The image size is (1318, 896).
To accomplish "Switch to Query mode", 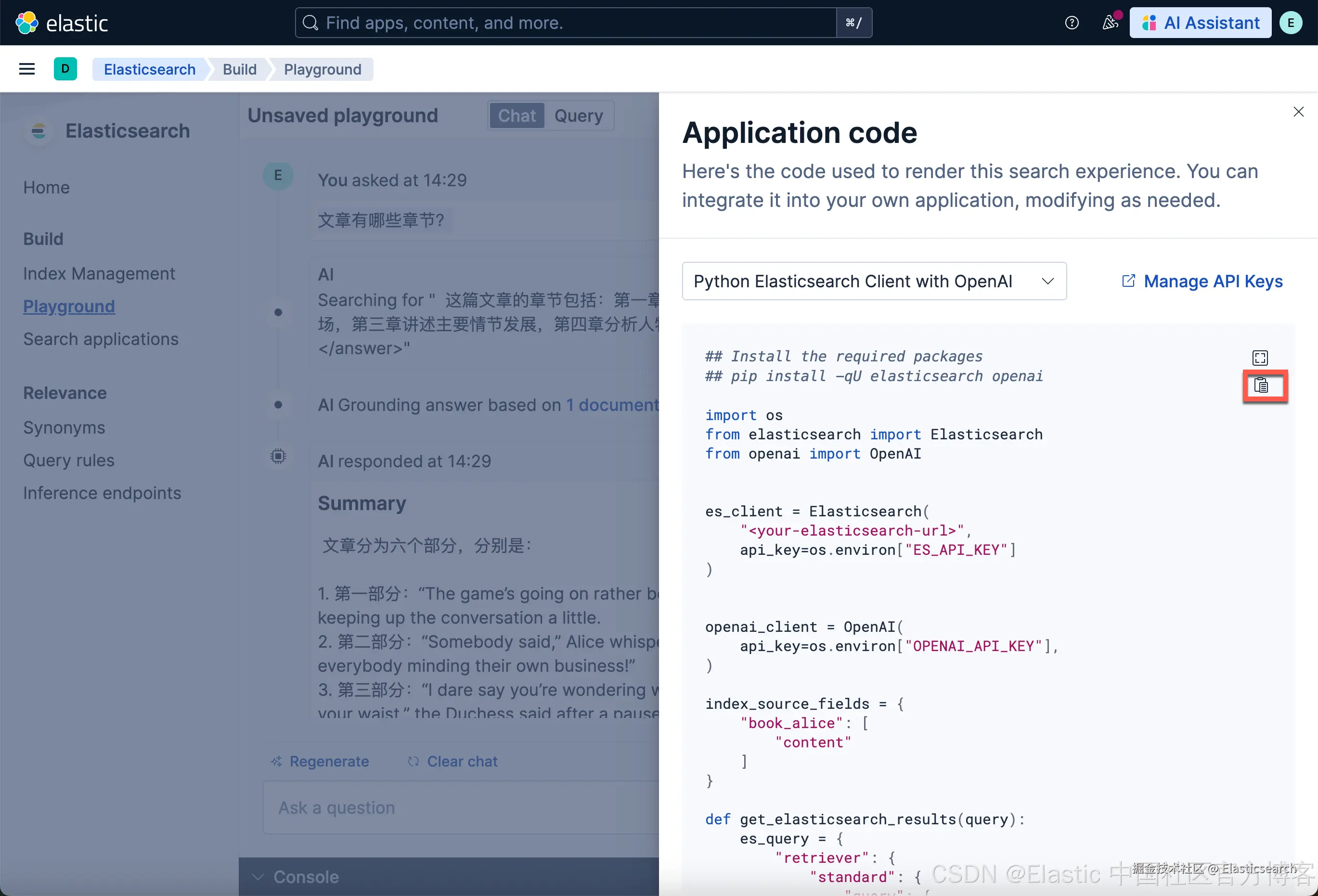I will click(578, 115).
